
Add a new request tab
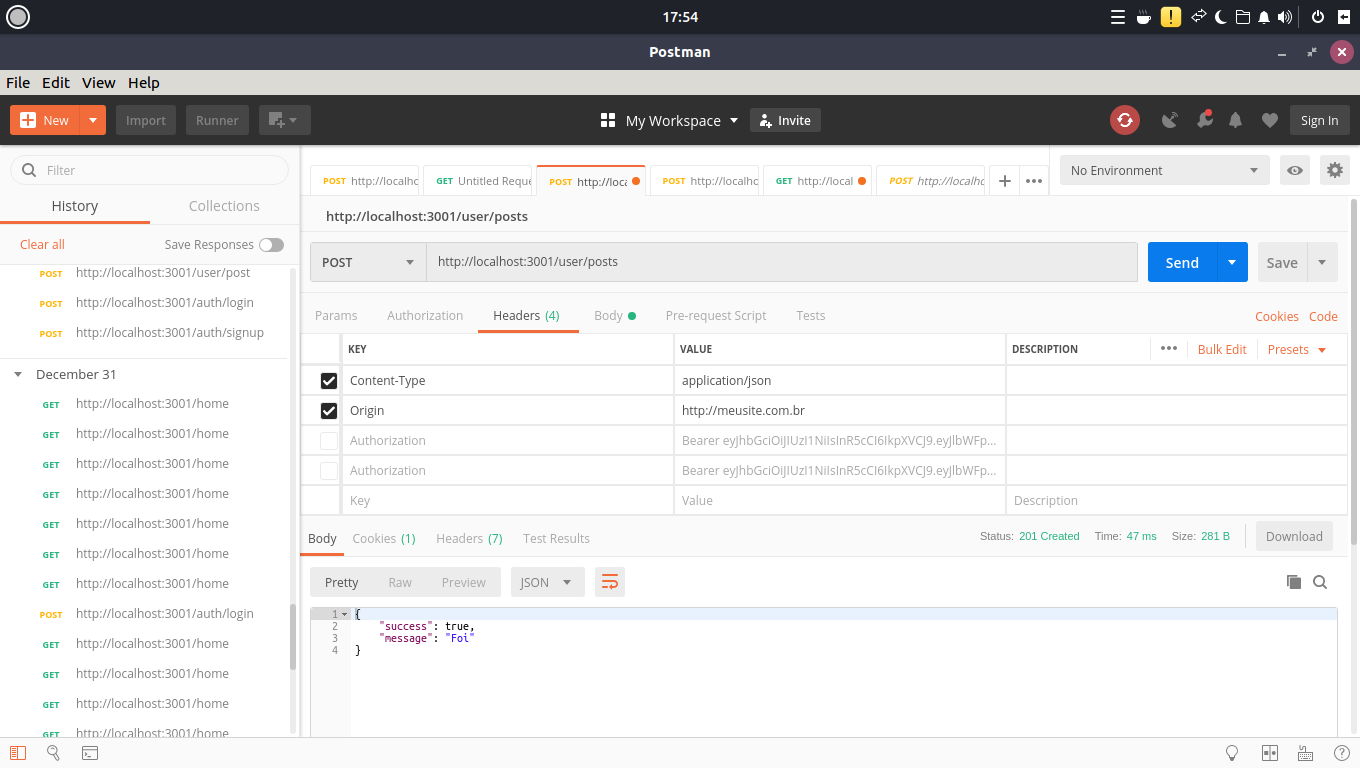[1005, 181]
